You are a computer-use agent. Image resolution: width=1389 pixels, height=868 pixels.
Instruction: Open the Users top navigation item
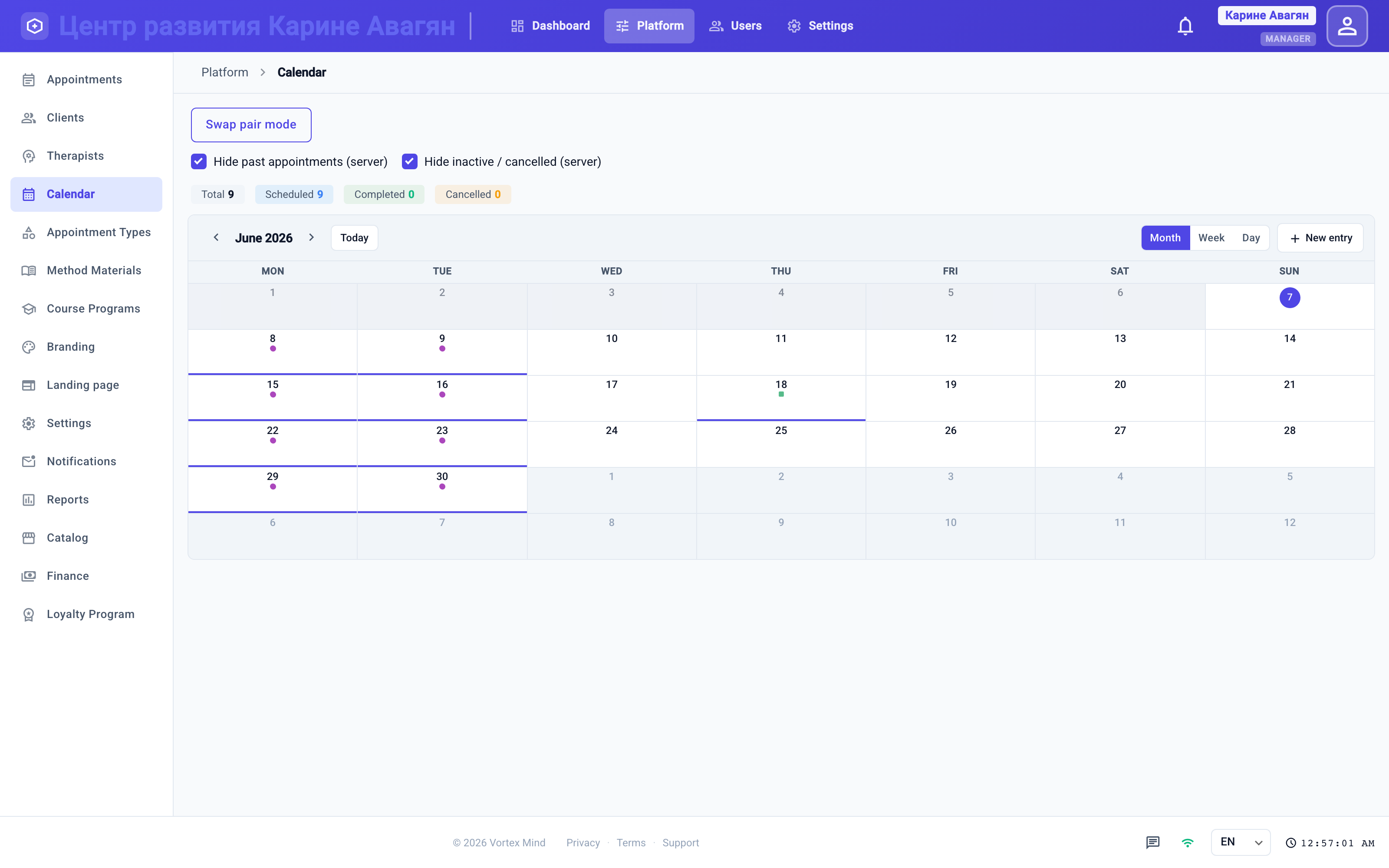[x=735, y=26]
